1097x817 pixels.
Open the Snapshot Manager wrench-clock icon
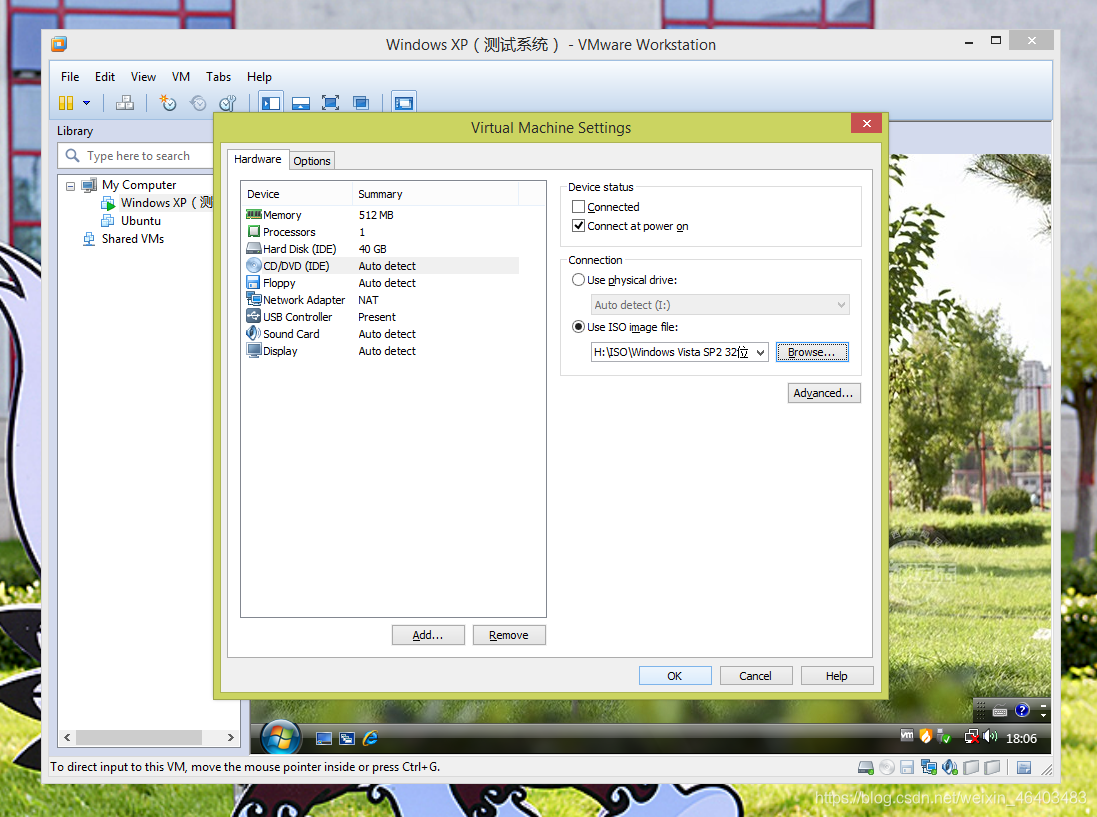pyautogui.click(x=228, y=103)
